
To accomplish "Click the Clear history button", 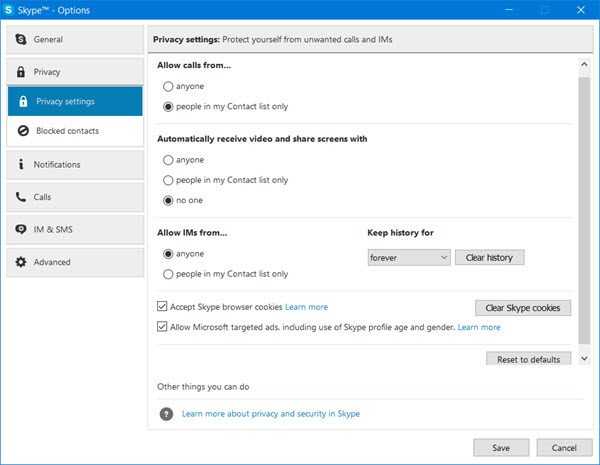I will pyautogui.click(x=489, y=258).
